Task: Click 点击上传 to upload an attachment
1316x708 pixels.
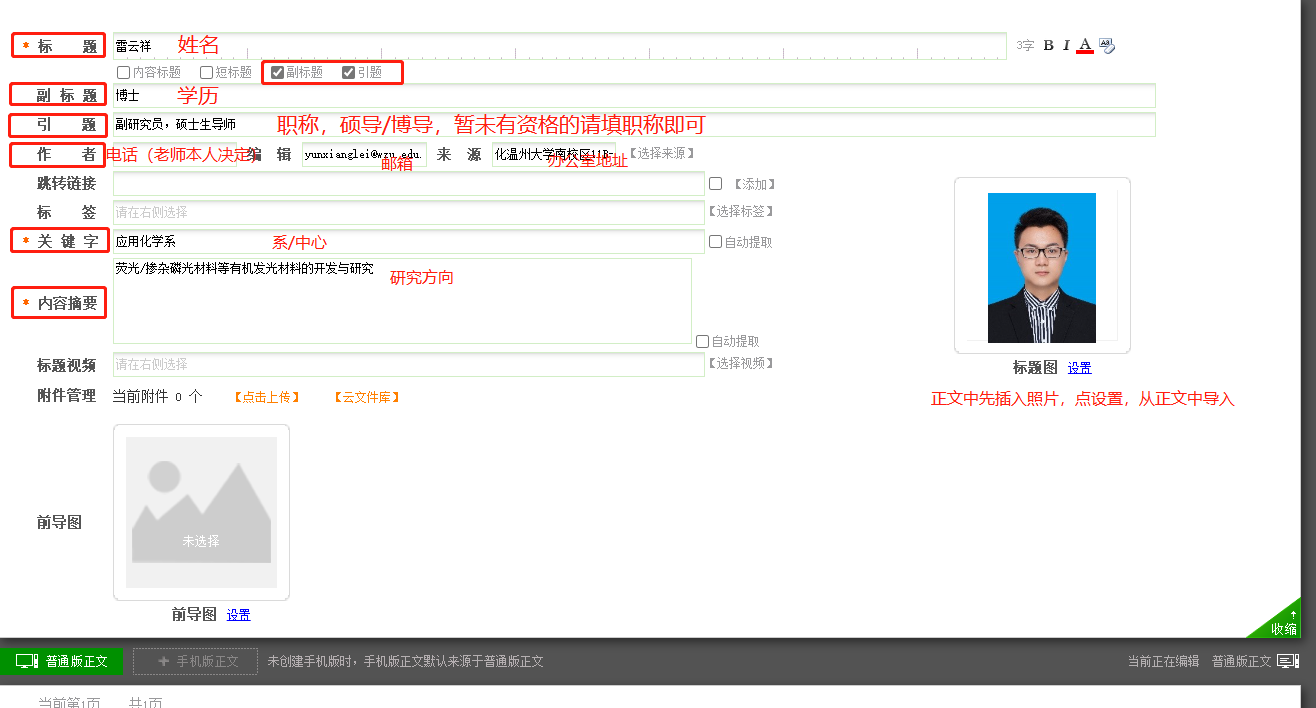Action: 267,397
